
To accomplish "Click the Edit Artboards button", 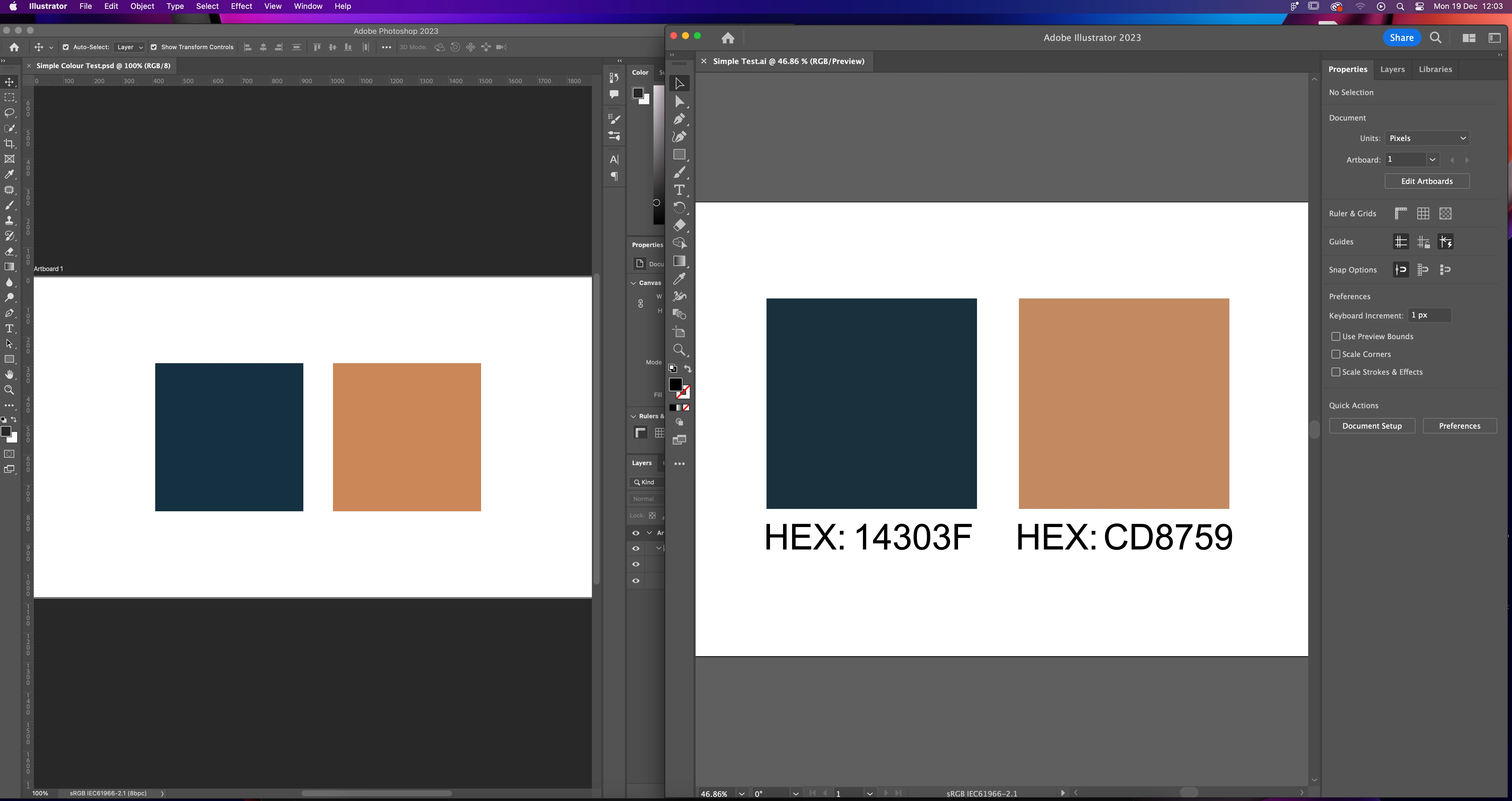I will tap(1427, 181).
